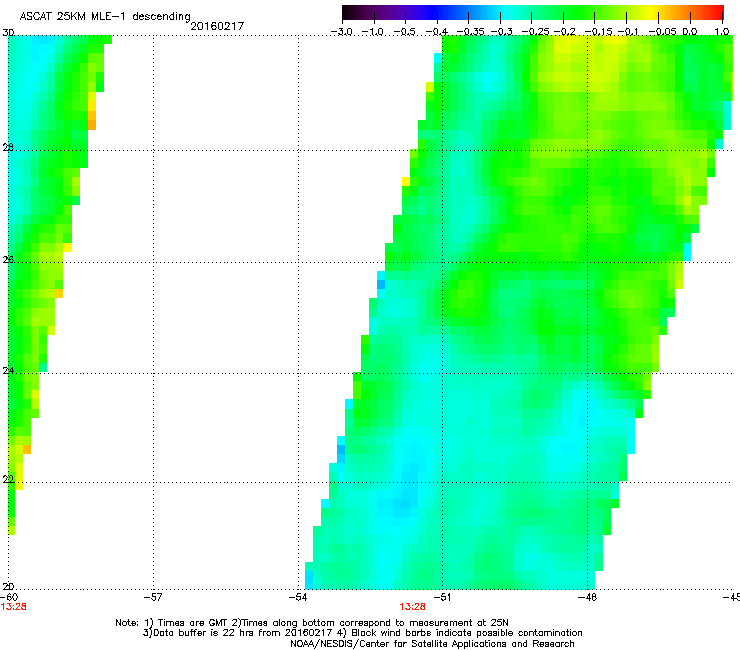Click the longitude label "-60"
Image resolution: width=740 pixels, height=650 pixels.
[9, 597]
